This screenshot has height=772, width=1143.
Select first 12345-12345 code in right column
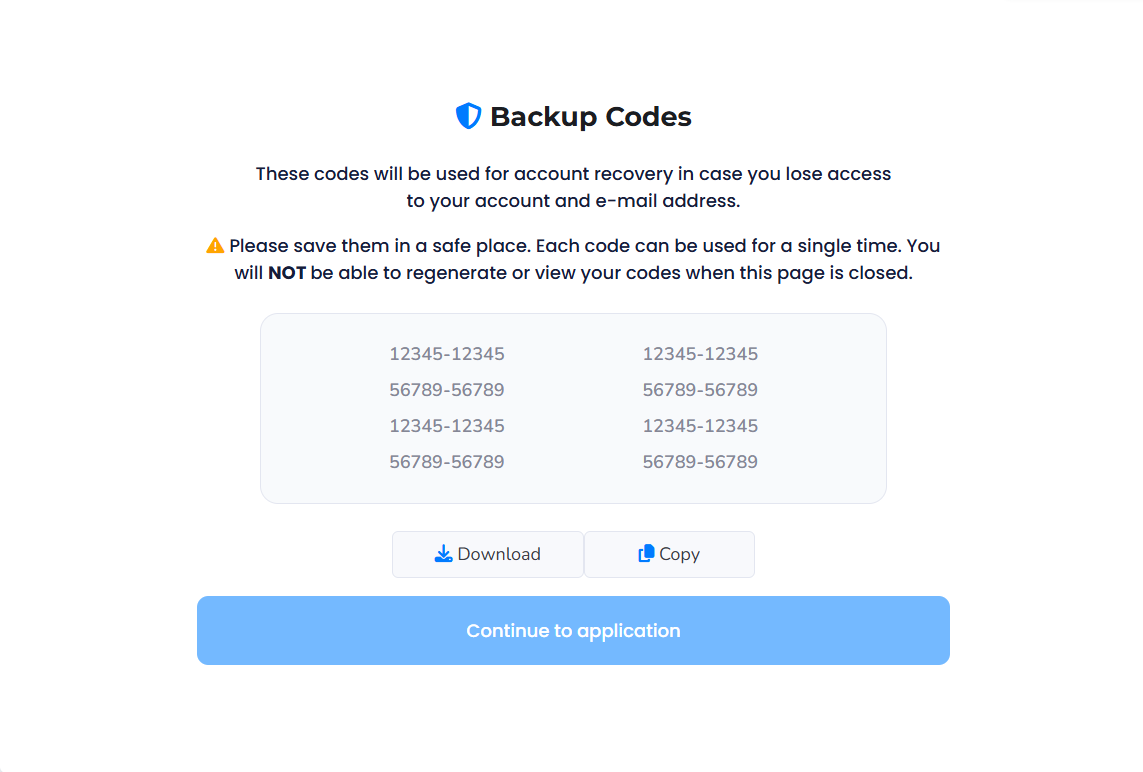(x=700, y=354)
